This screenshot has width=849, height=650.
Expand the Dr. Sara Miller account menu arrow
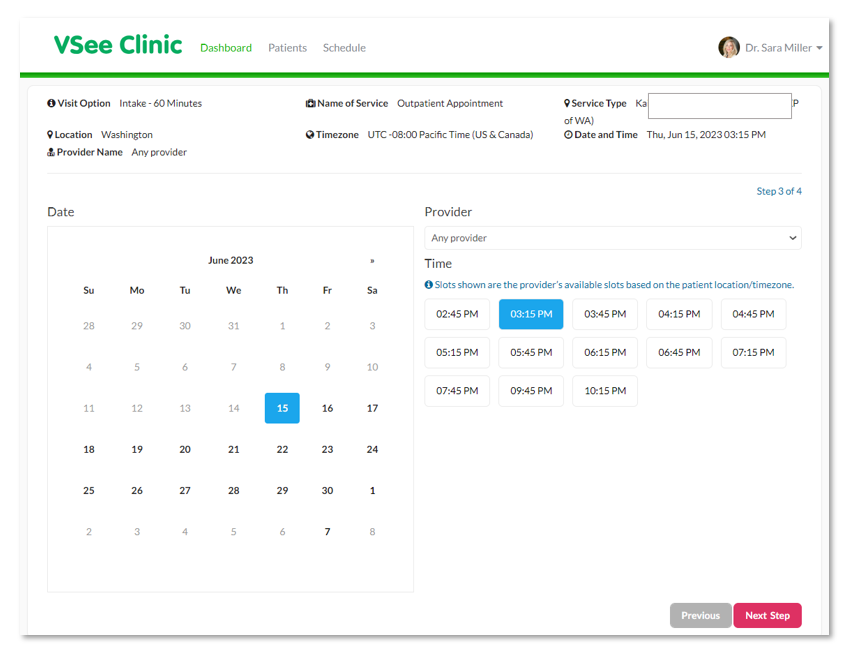click(819, 48)
